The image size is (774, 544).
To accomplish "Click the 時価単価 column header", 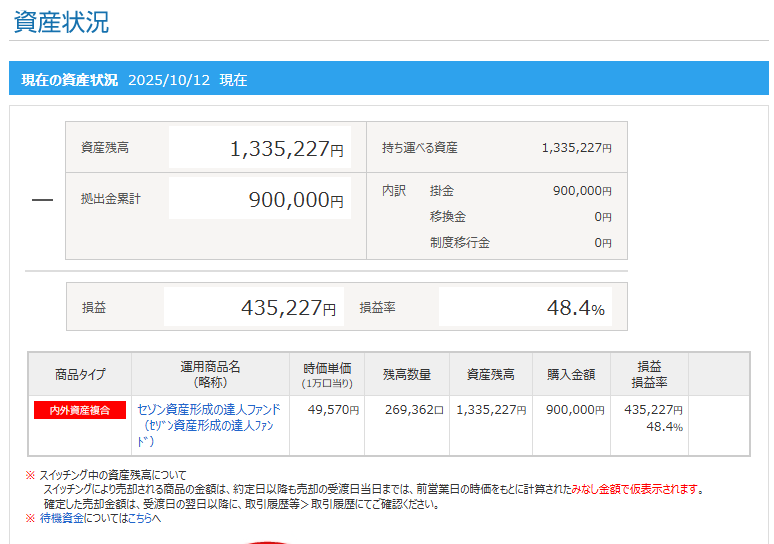I will [x=327, y=374].
